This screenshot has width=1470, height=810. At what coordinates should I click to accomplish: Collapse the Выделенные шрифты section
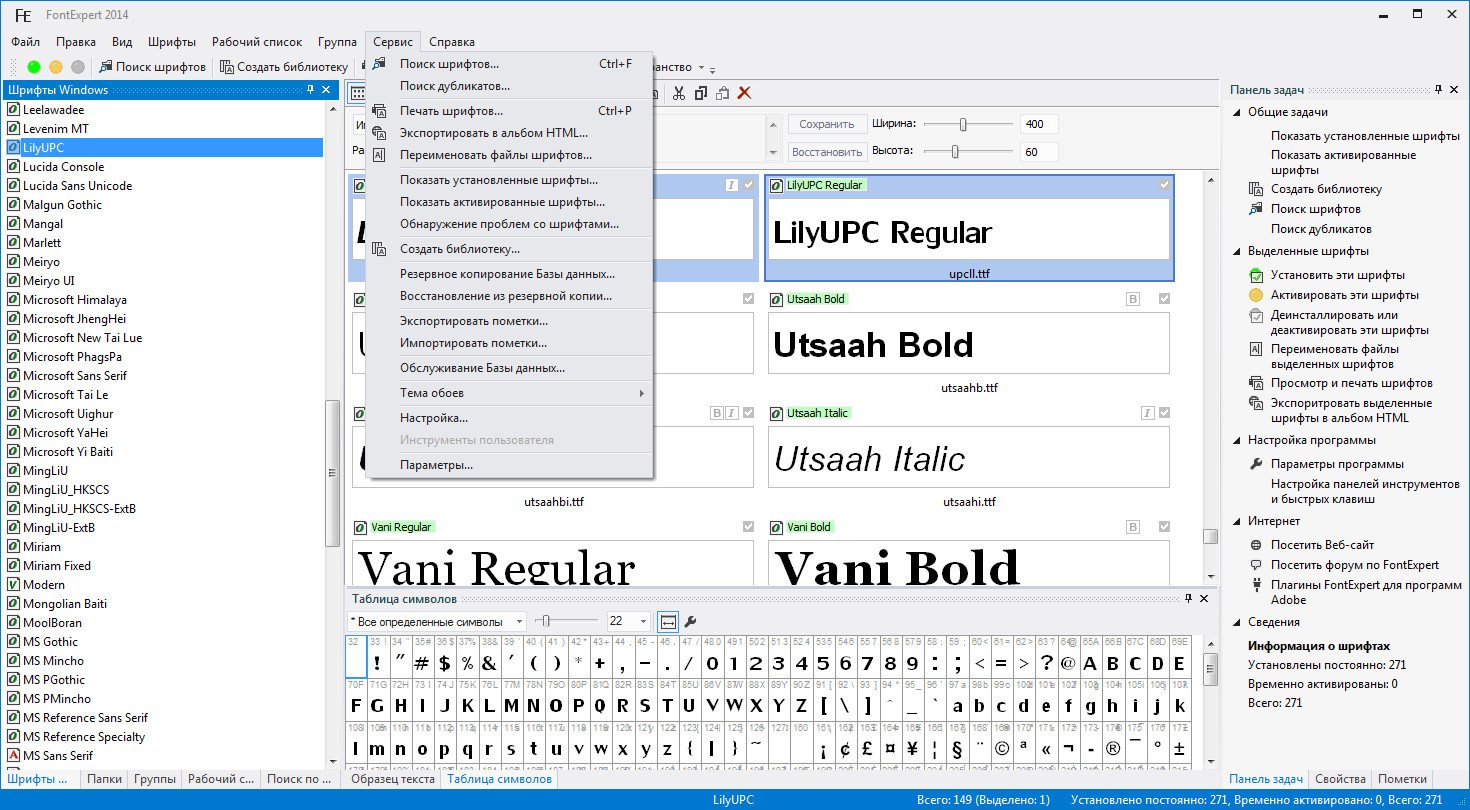click(1237, 251)
